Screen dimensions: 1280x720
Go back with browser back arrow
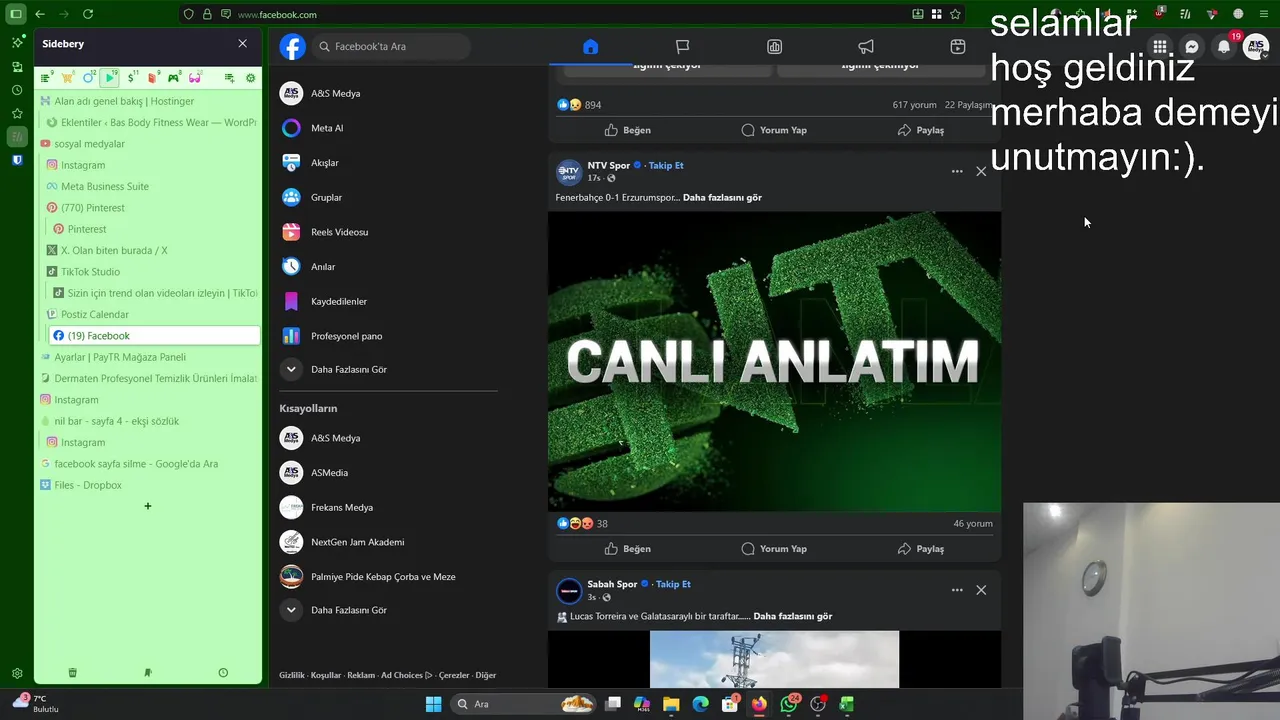point(40,14)
